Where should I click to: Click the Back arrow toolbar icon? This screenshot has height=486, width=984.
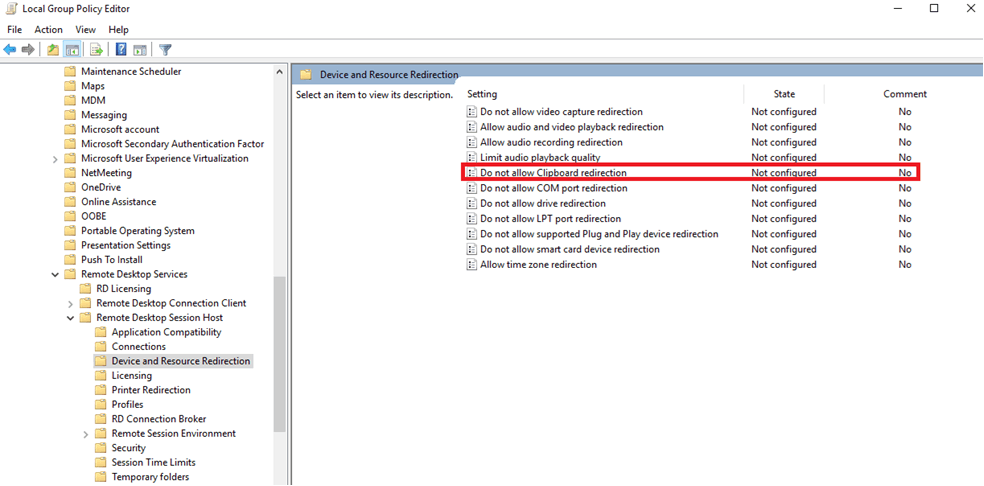(9, 50)
